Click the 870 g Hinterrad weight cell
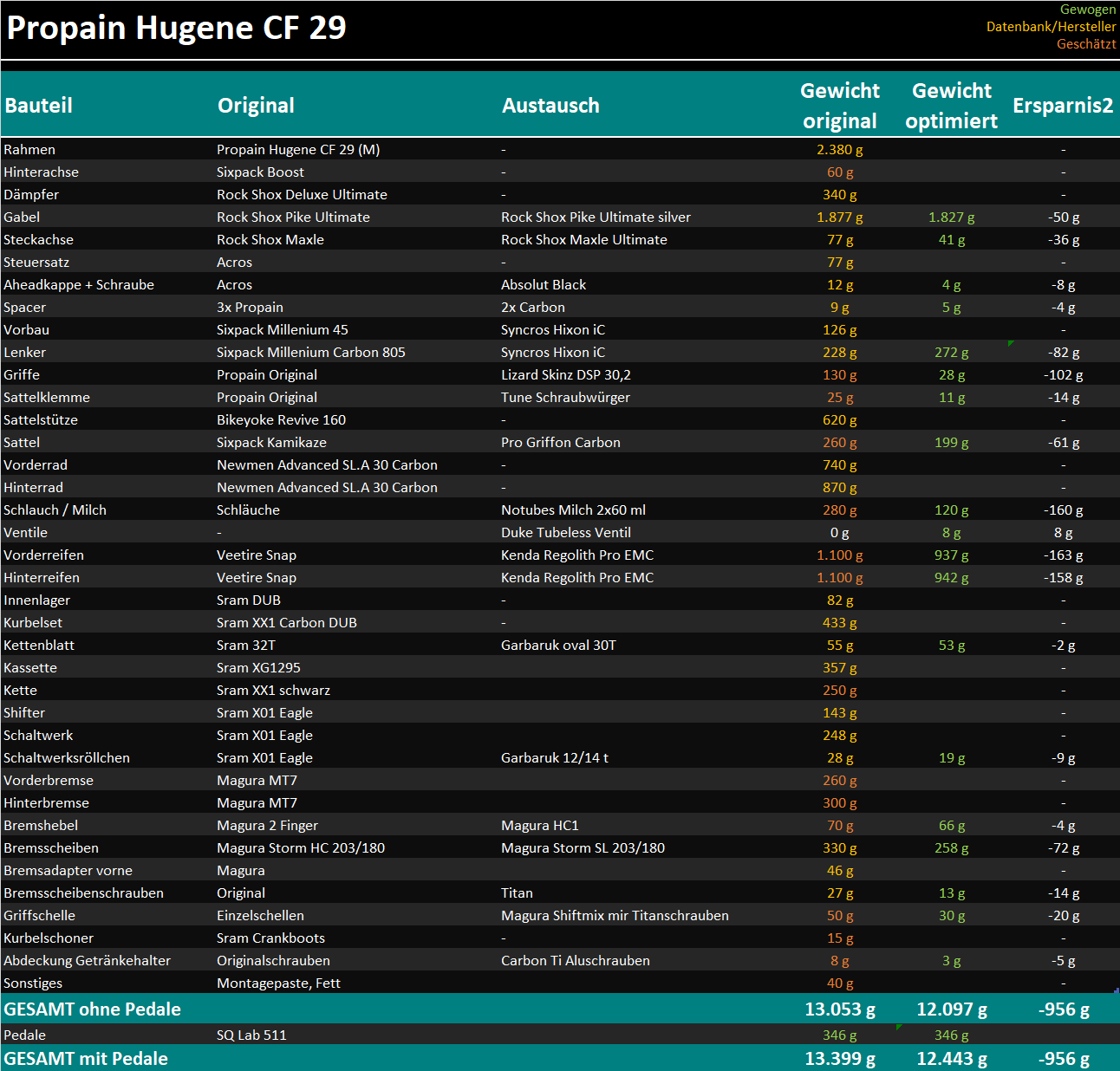The width and height of the screenshot is (1120, 1071). [x=840, y=488]
